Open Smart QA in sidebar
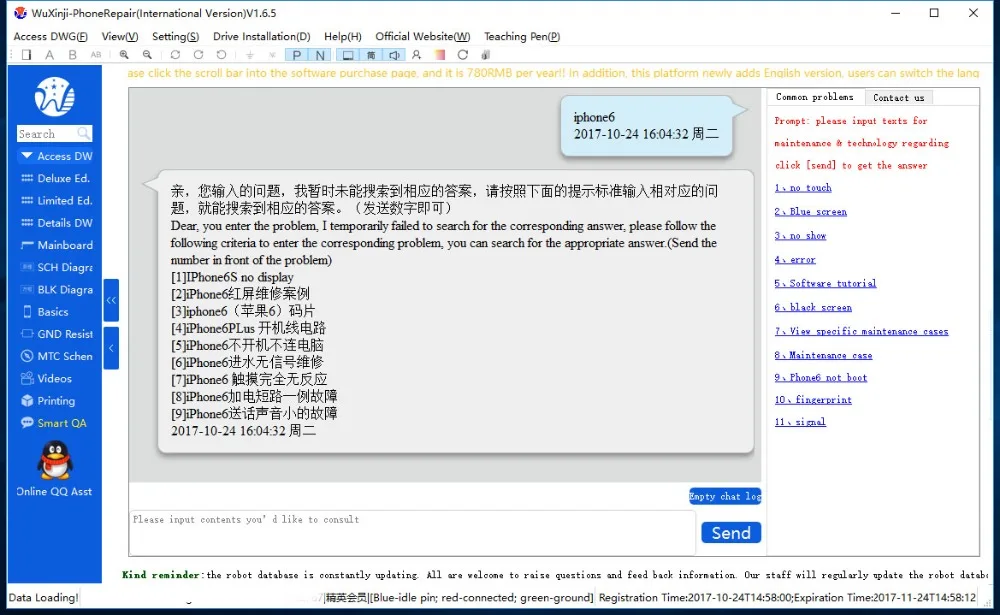1000x615 pixels. tap(56, 423)
